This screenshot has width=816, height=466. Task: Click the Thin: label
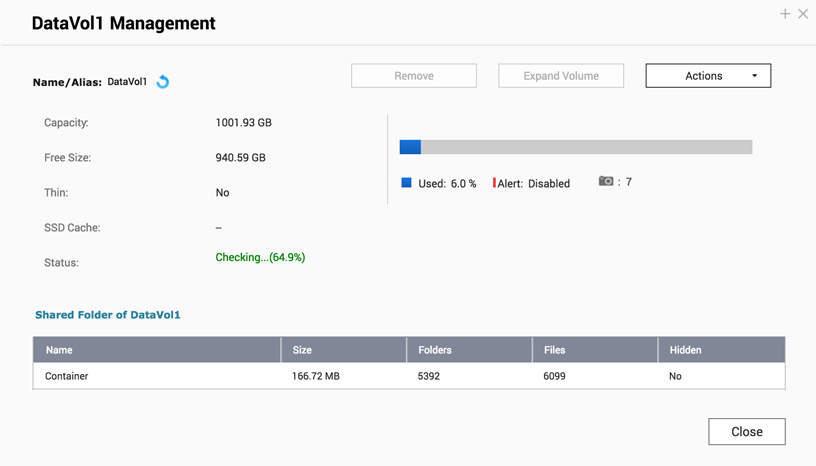point(56,193)
